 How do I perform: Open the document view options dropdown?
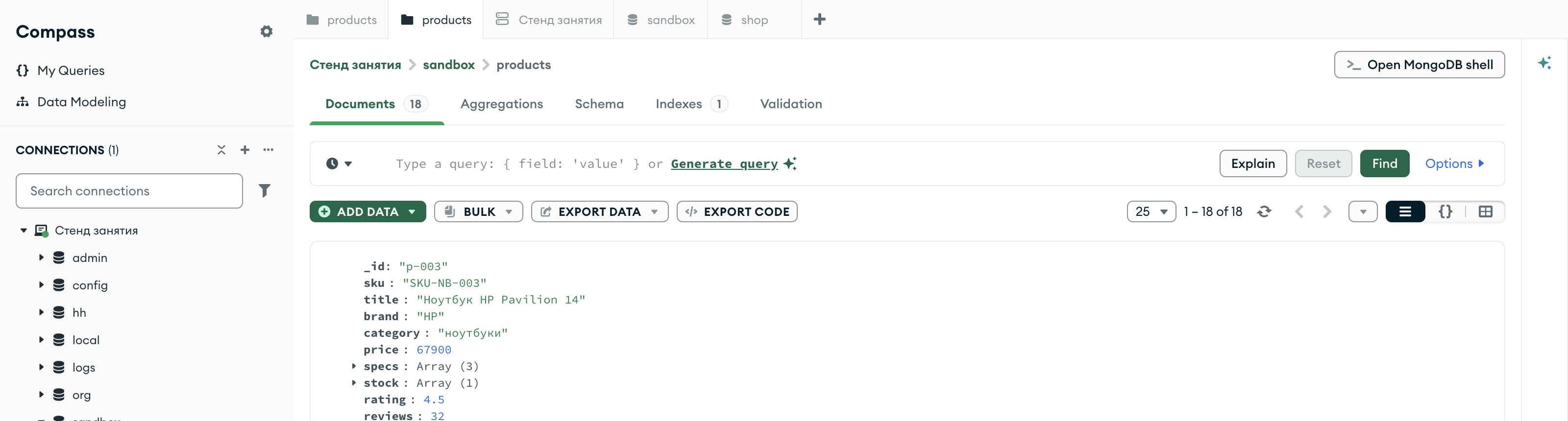click(x=1363, y=211)
